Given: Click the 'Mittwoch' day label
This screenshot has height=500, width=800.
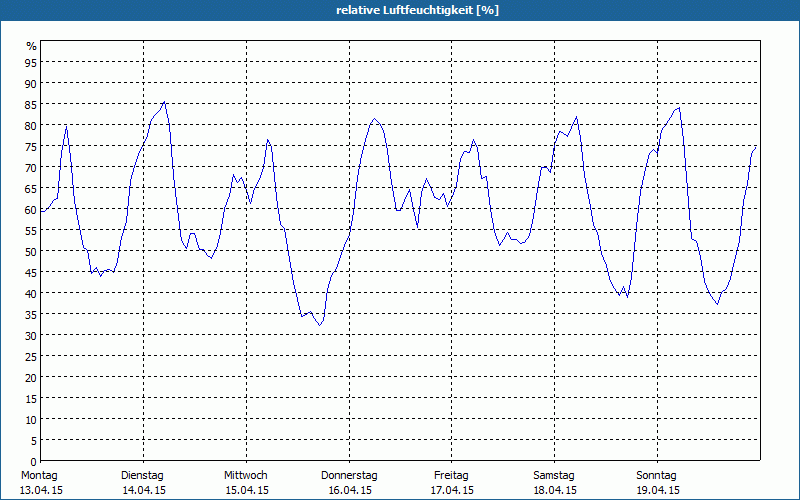Looking at the screenshot, I should coord(245,476).
